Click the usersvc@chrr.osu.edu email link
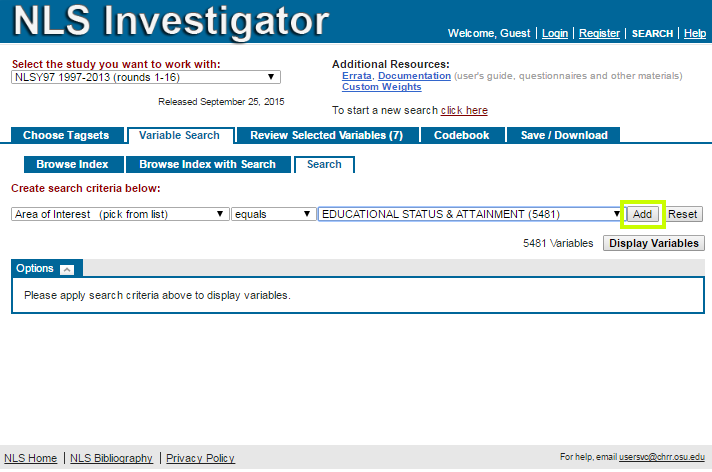Screen dimensions: 712x472 [662, 457]
